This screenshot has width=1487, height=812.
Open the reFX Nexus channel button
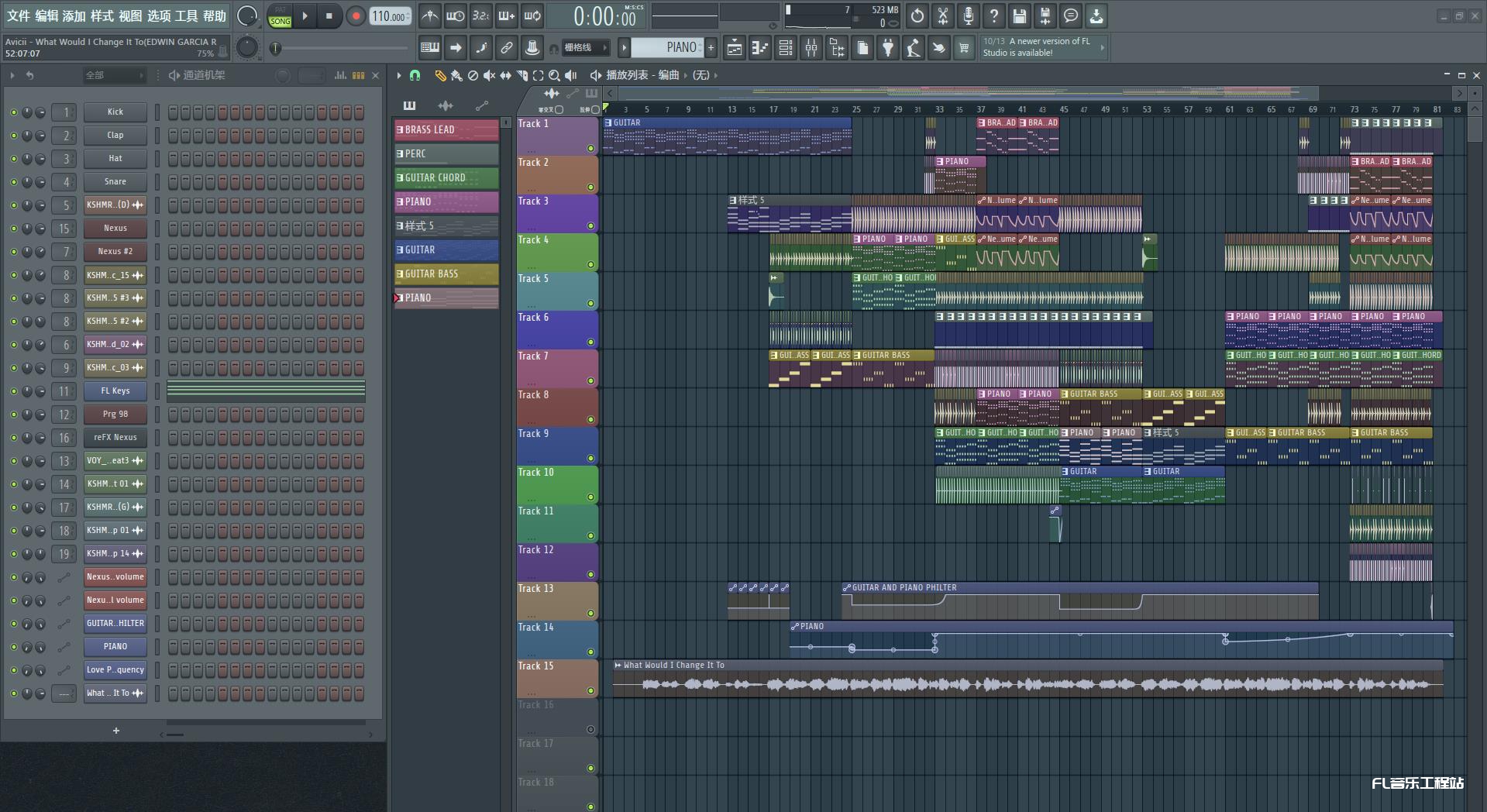pos(115,438)
